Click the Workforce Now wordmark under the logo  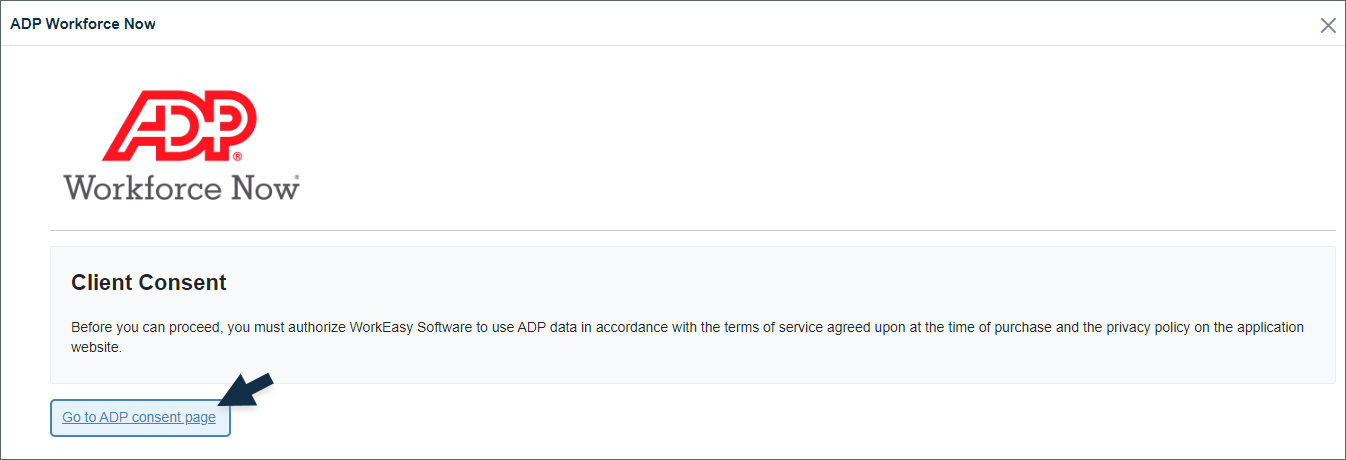click(181, 186)
